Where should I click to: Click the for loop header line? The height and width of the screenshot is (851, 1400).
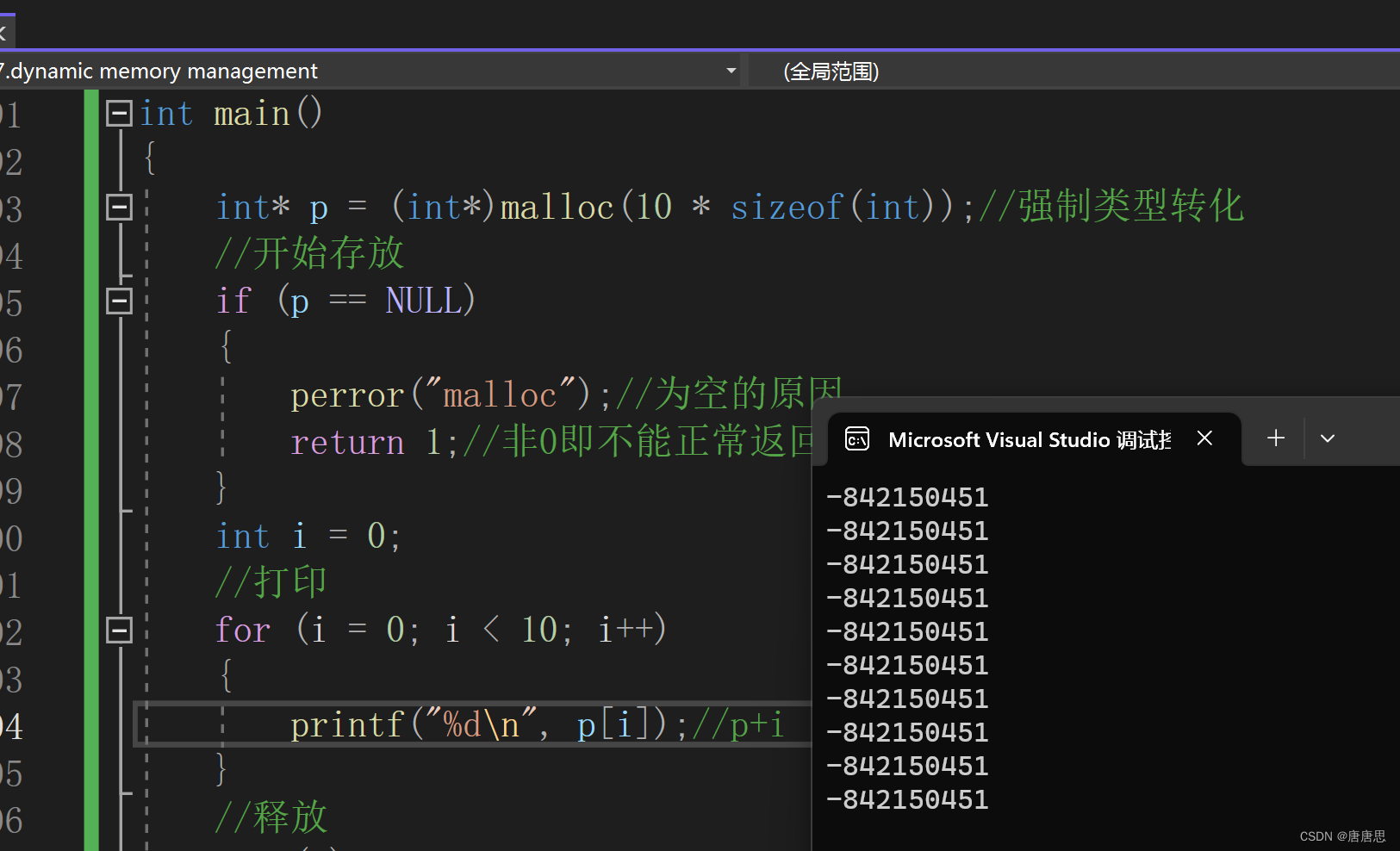pos(441,630)
